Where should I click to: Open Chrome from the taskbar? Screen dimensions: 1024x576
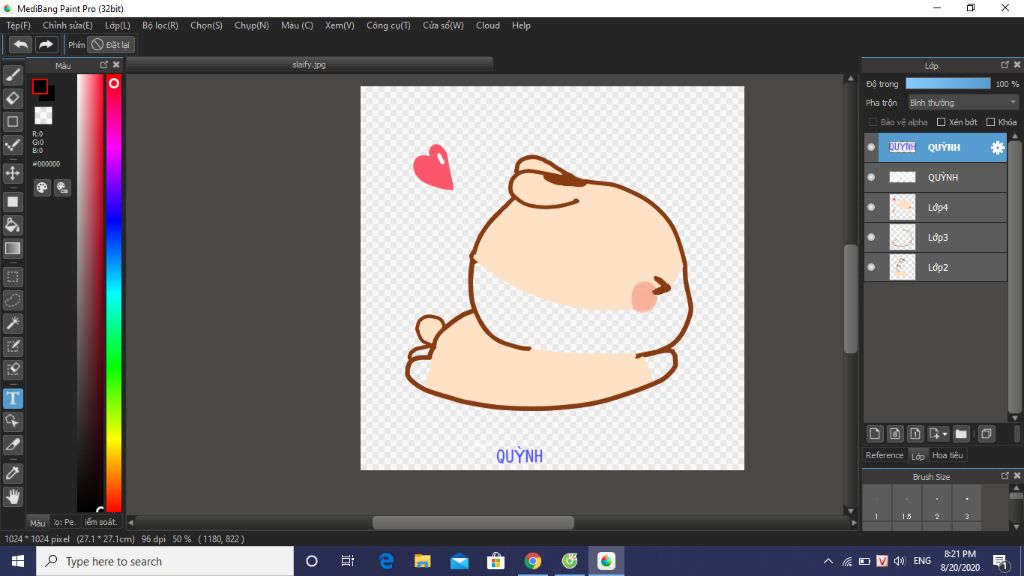tap(533, 561)
